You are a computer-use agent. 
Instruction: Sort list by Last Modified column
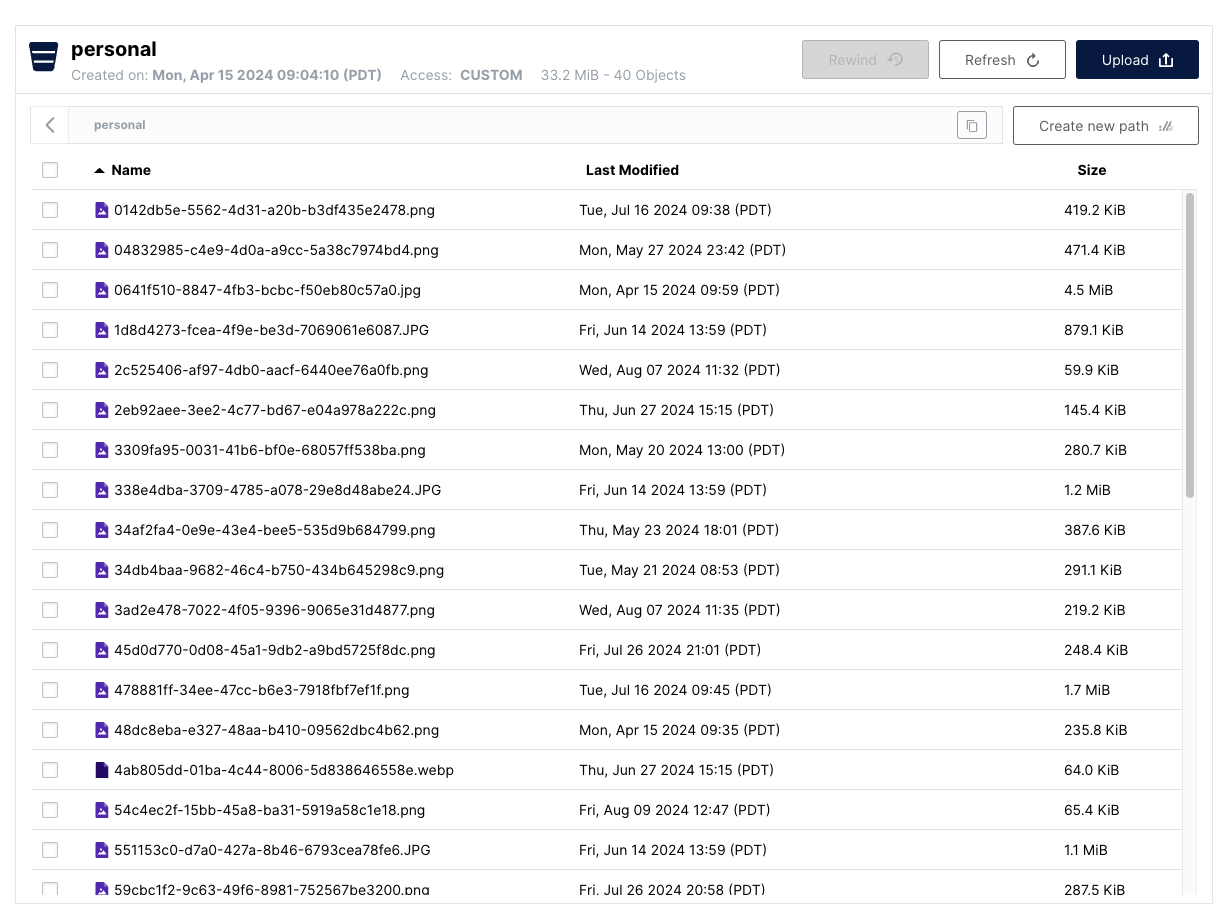[x=632, y=170]
